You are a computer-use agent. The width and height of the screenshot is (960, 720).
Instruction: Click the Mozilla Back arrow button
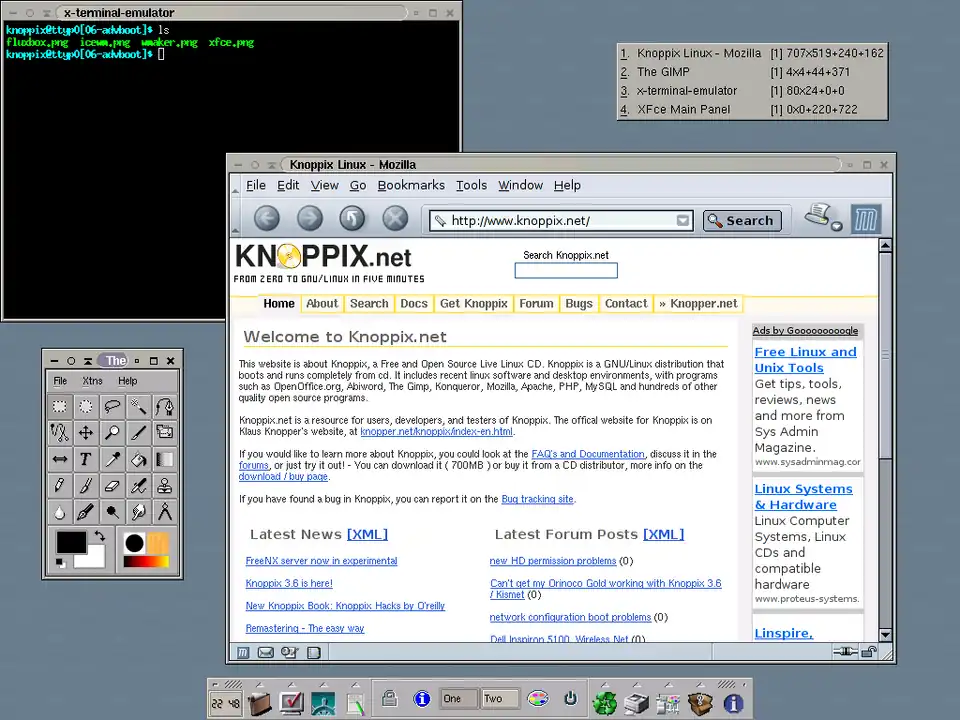(x=266, y=218)
